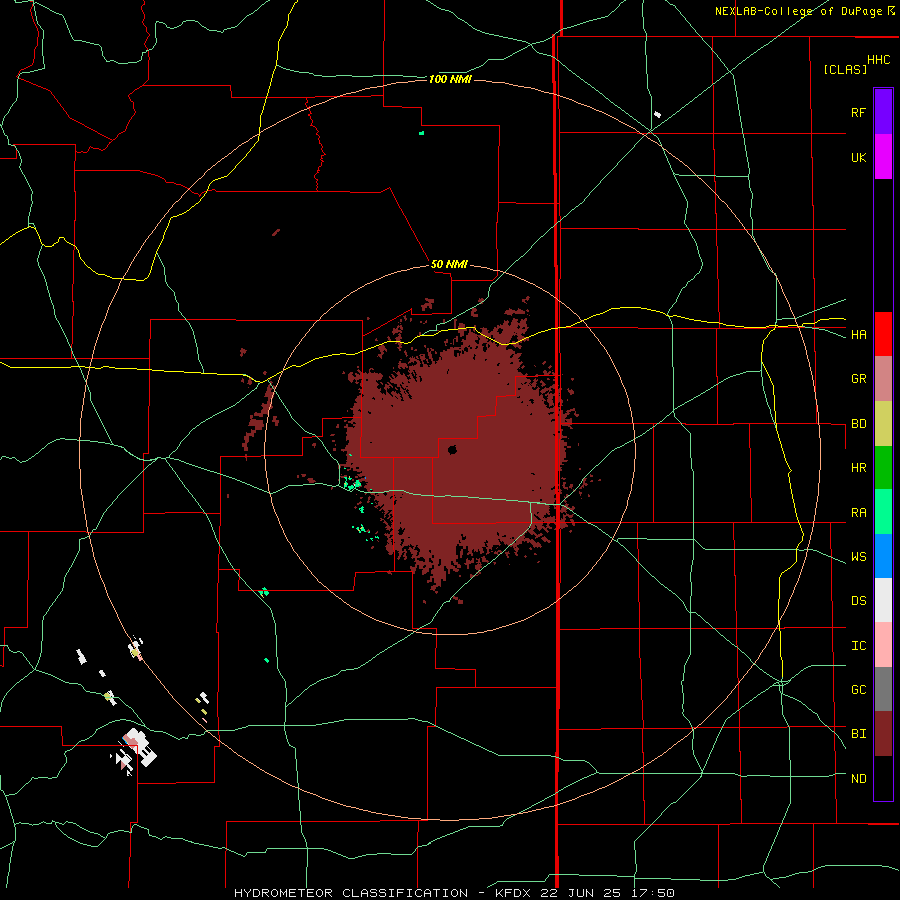Image resolution: width=900 pixels, height=900 pixels.
Task: Click the 'HA' legend label
Action: 858,335
